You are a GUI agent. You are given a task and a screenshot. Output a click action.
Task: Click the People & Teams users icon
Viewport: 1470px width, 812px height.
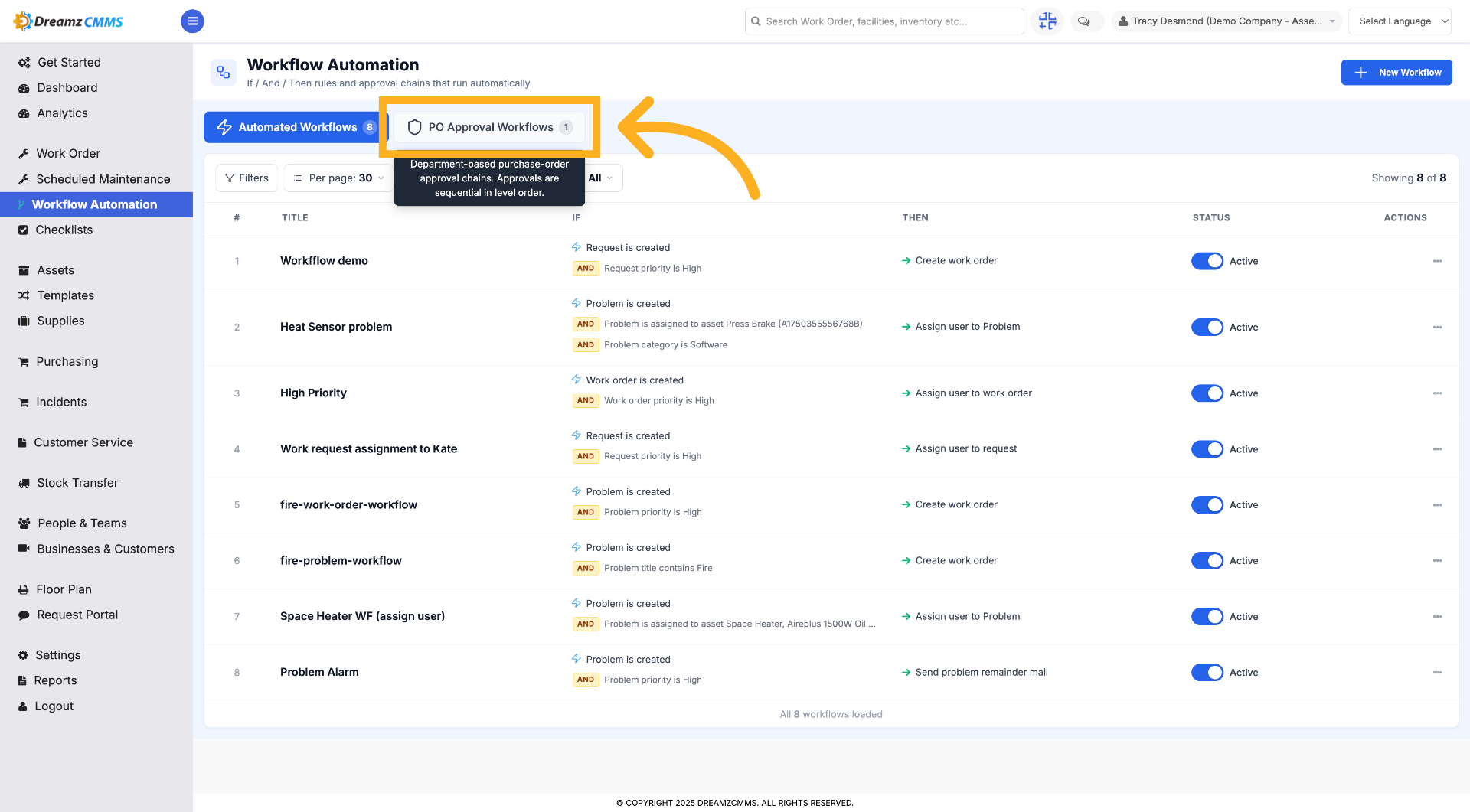[x=24, y=523]
